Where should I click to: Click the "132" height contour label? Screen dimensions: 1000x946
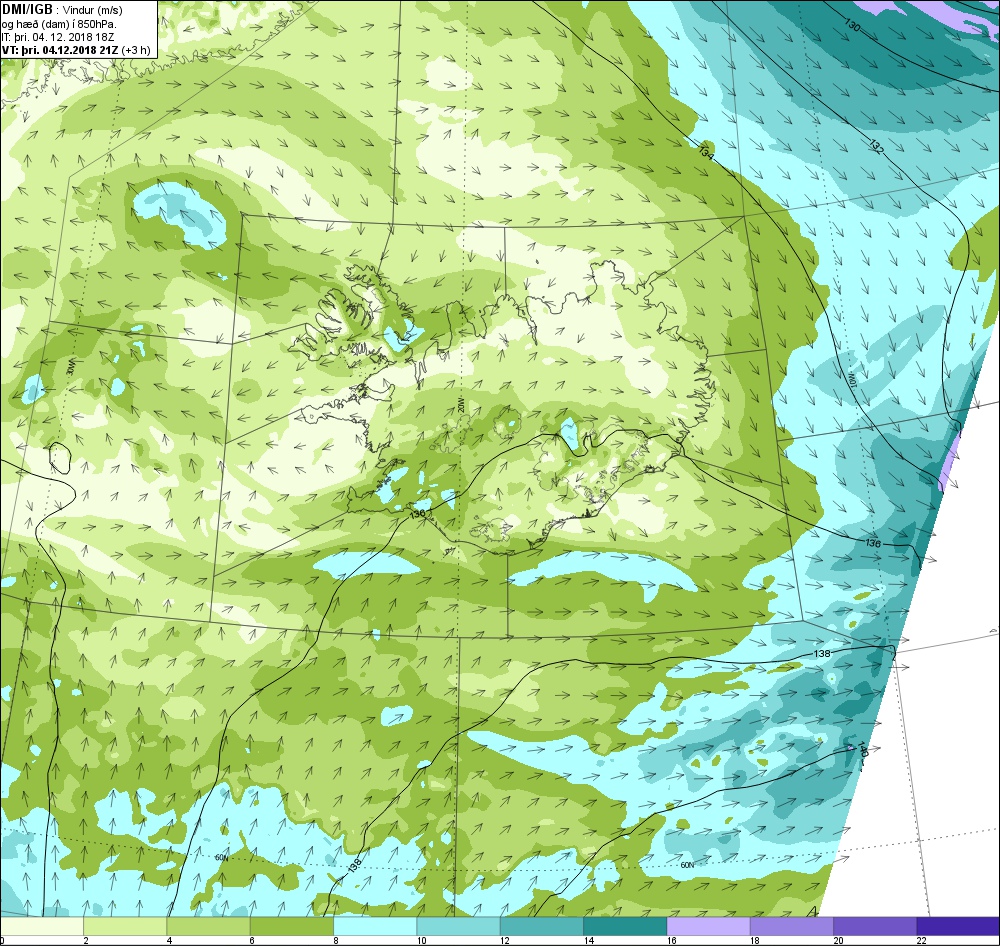tap(876, 146)
